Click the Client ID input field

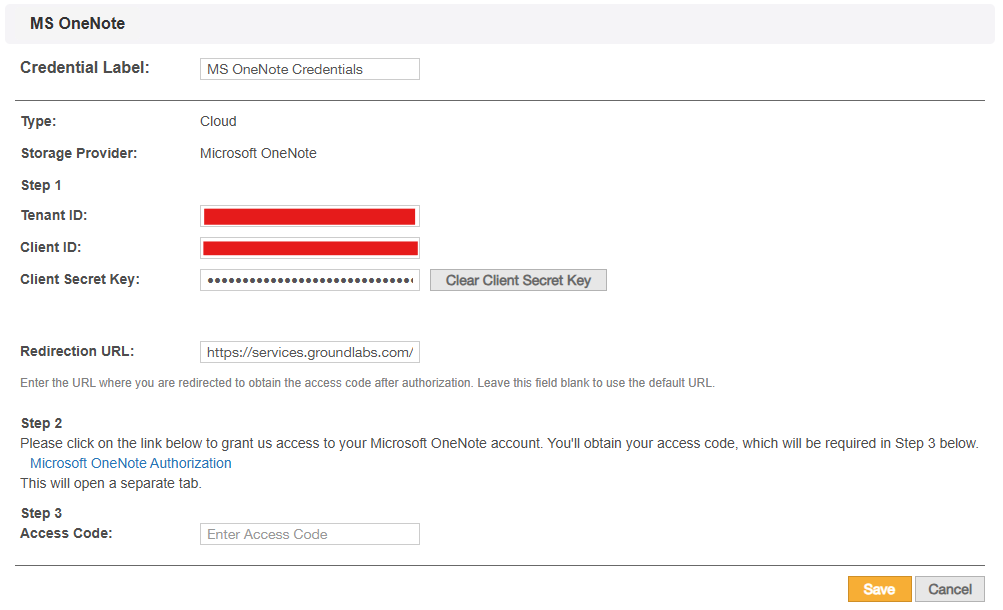(x=309, y=247)
